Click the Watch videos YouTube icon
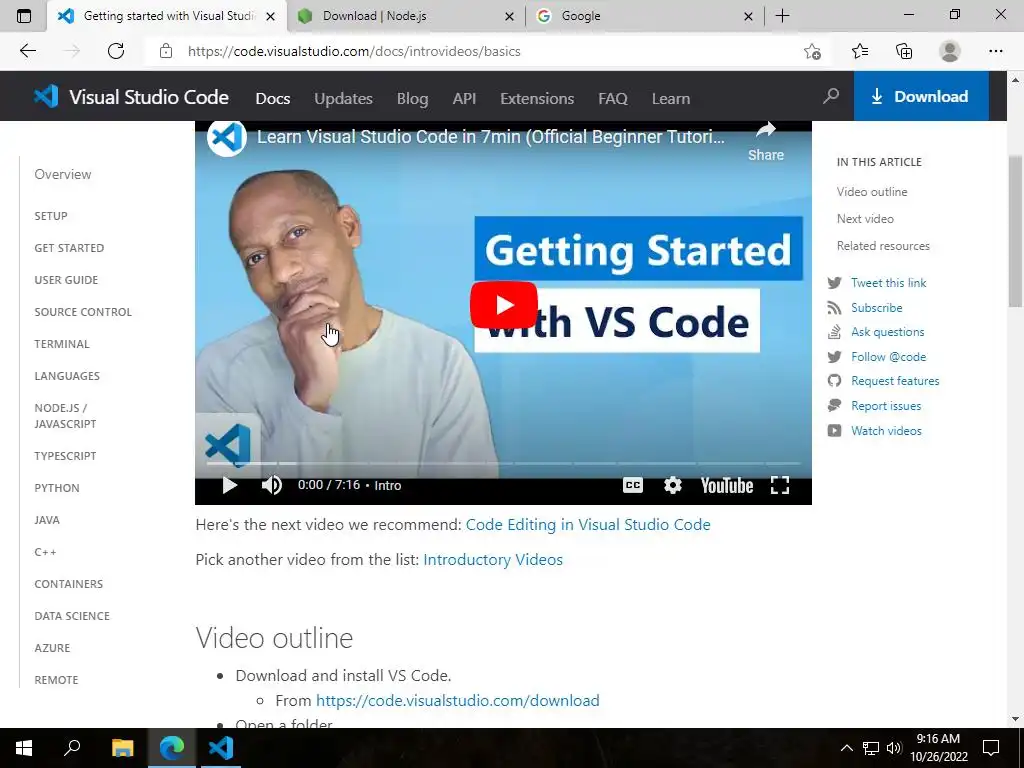Screen dimensions: 1024x768 834,430
